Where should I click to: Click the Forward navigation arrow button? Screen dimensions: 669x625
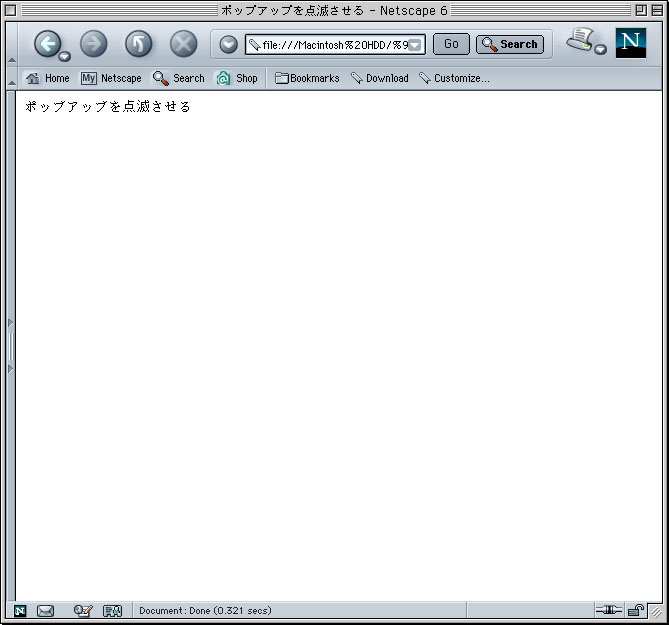(93, 44)
